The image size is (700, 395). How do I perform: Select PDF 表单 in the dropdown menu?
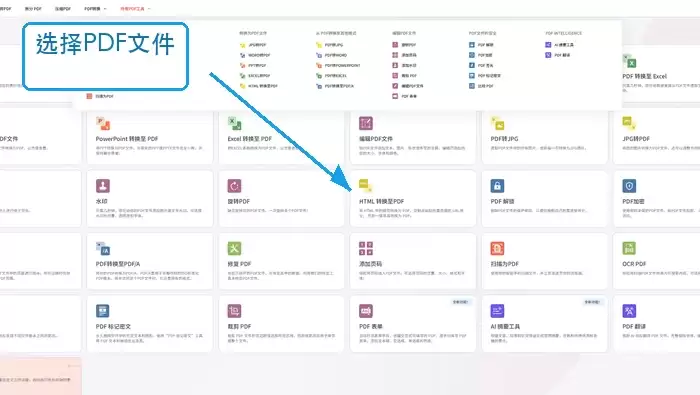[x=404, y=96]
